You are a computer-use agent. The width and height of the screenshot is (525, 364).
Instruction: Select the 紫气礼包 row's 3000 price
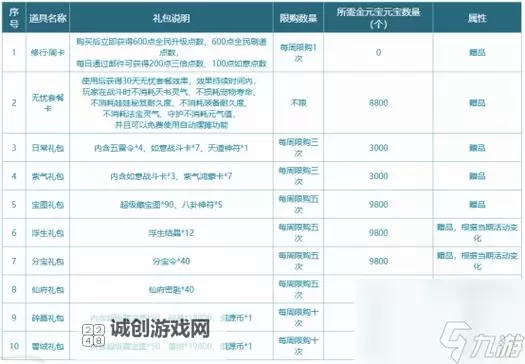(378, 176)
